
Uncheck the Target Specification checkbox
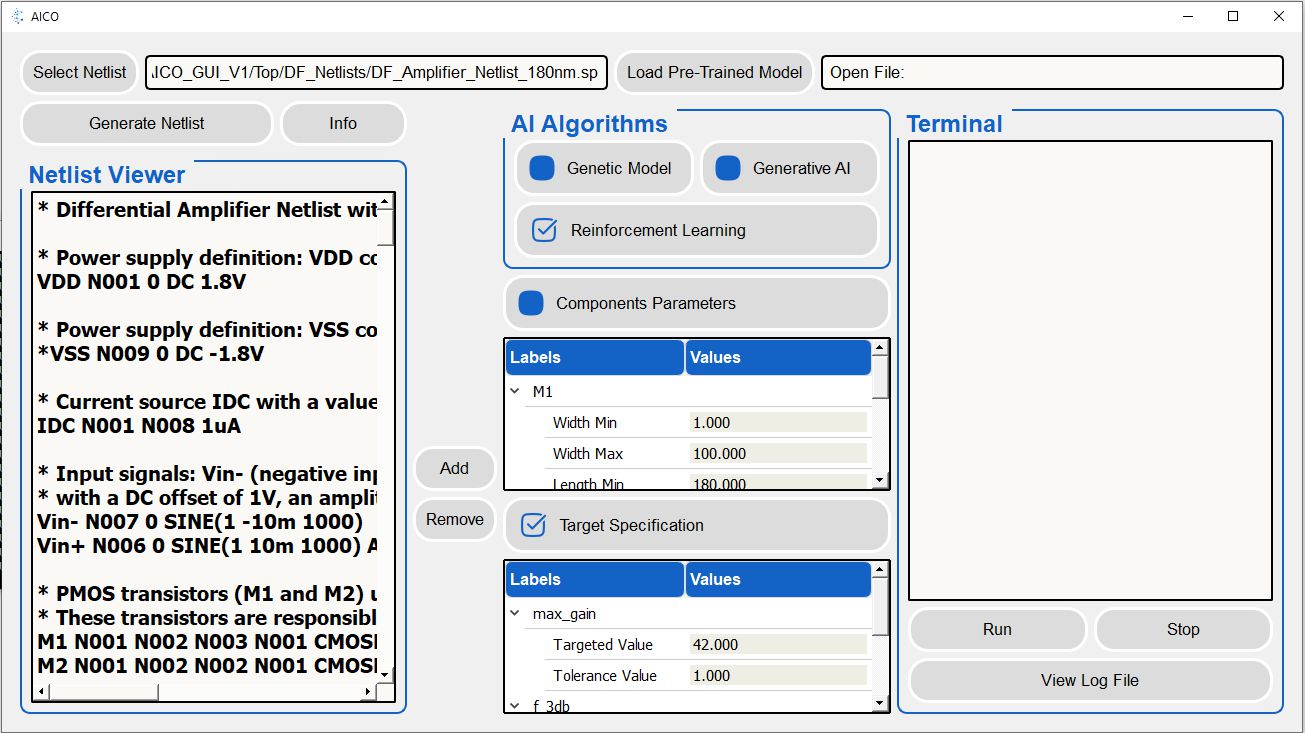(x=534, y=525)
